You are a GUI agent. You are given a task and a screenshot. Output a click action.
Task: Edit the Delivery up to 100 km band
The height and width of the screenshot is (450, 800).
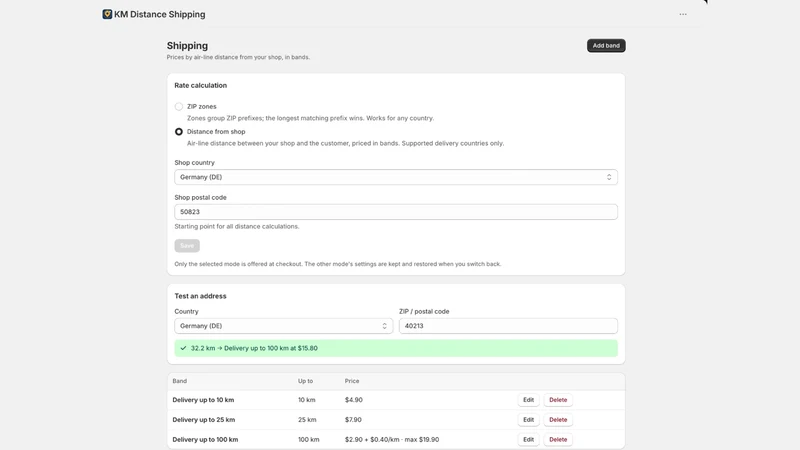528,439
